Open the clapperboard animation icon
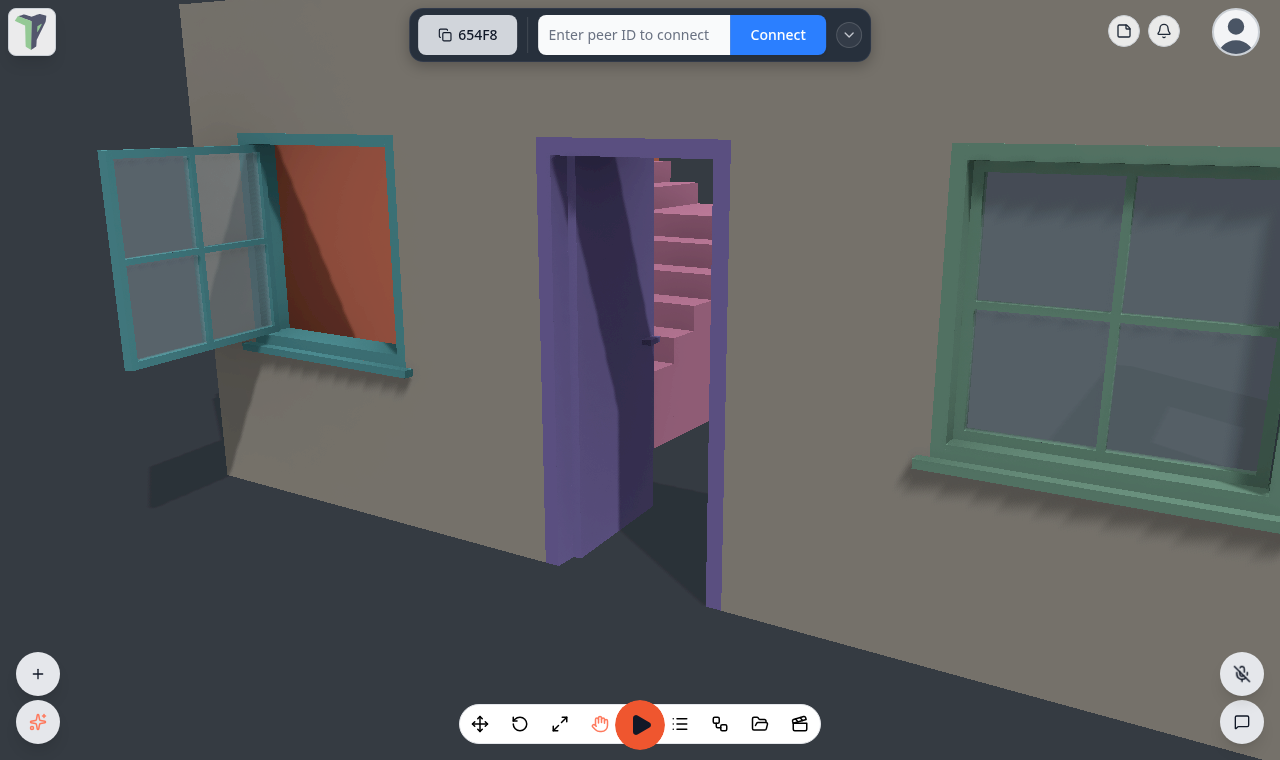 [800, 724]
